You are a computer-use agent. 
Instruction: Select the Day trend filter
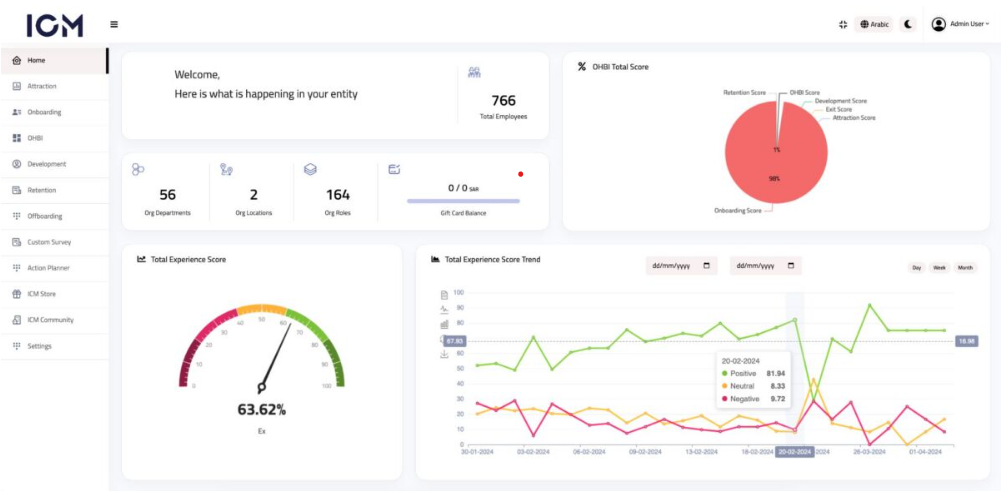916,268
